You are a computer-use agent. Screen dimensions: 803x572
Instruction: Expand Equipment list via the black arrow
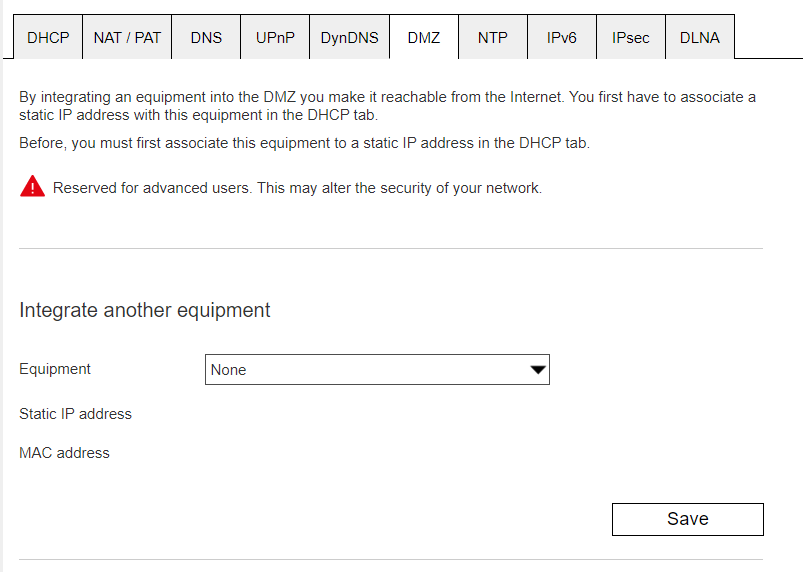[538, 370]
